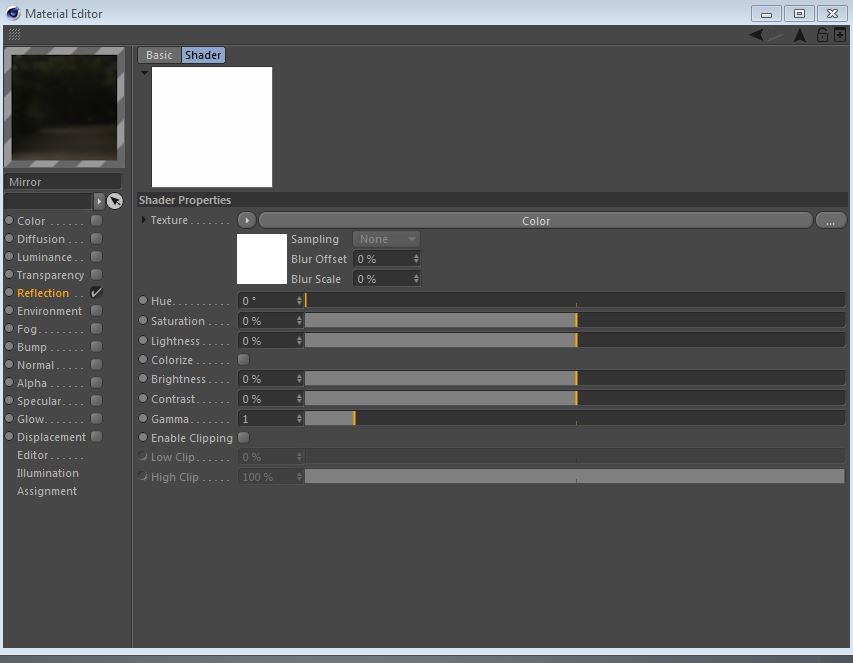This screenshot has width=853, height=663.
Task: Select the Displacement channel label
Action: [51, 437]
